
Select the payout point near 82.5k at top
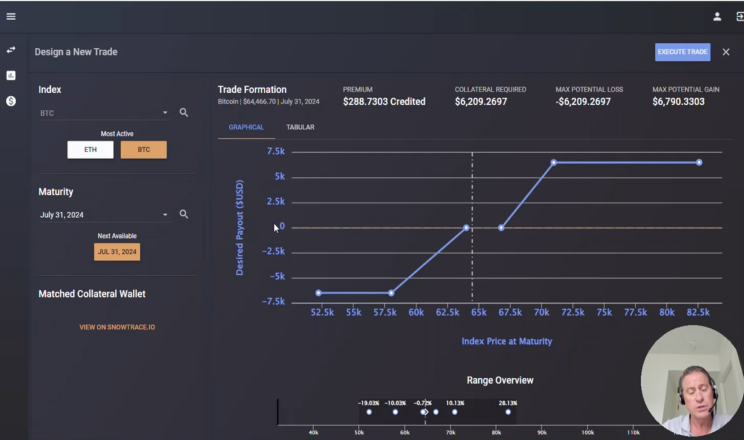click(x=699, y=162)
